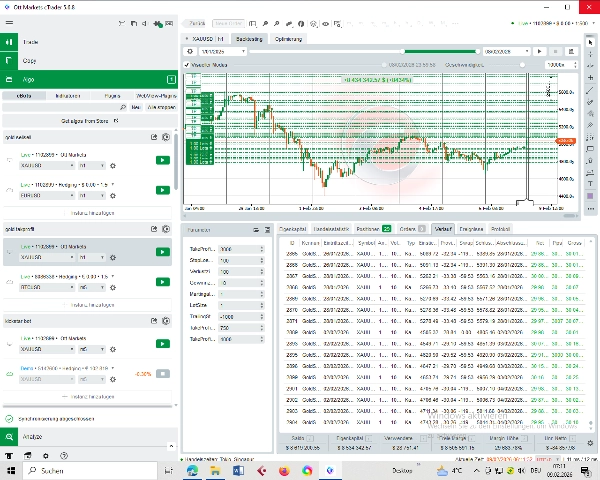Adjust the StopLoss parameter stepper
600x480 pixels.
point(262,260)
